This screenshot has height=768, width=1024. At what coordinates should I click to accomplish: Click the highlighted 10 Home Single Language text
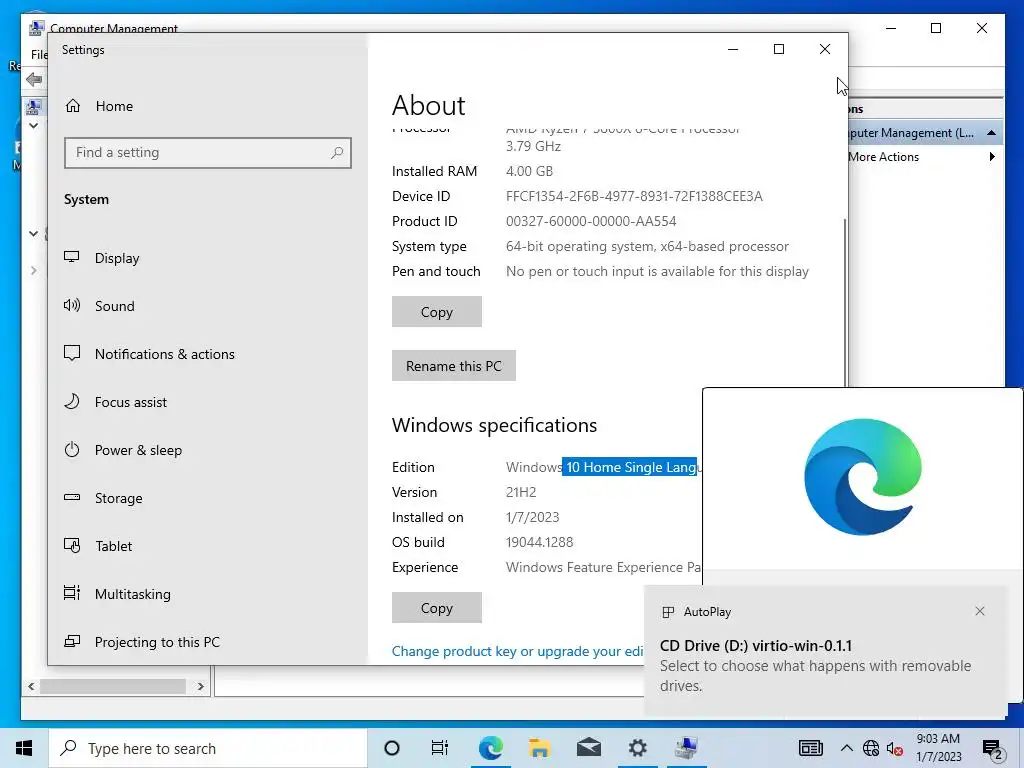pos(630,467)
